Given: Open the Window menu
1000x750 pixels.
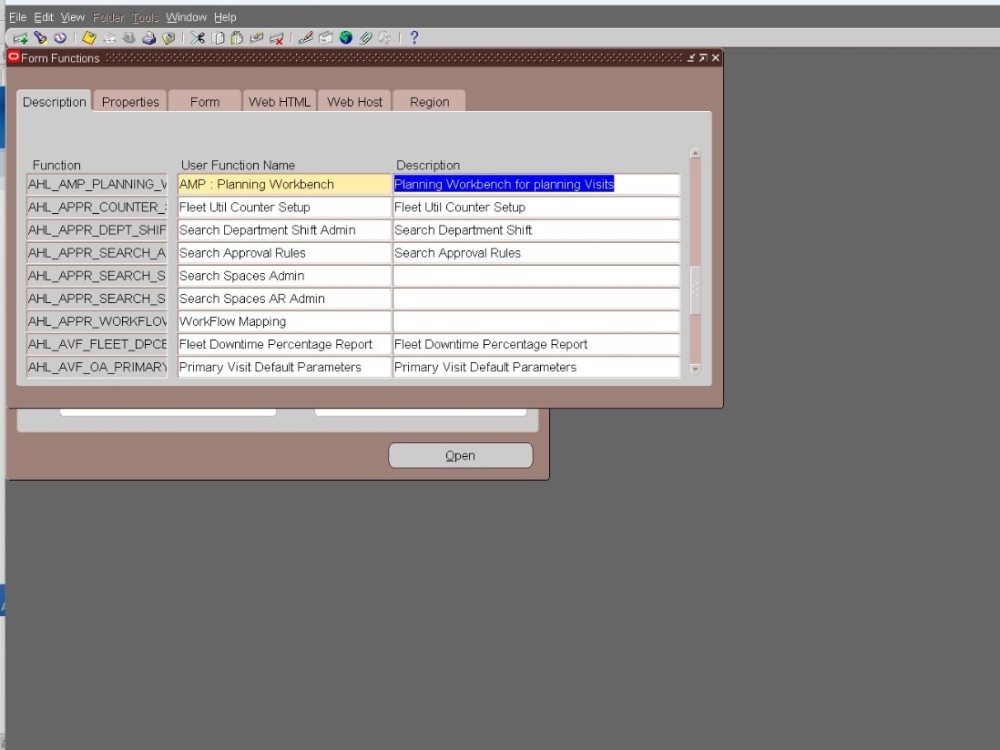Looking at the screenshot, I should coord(185,17).
